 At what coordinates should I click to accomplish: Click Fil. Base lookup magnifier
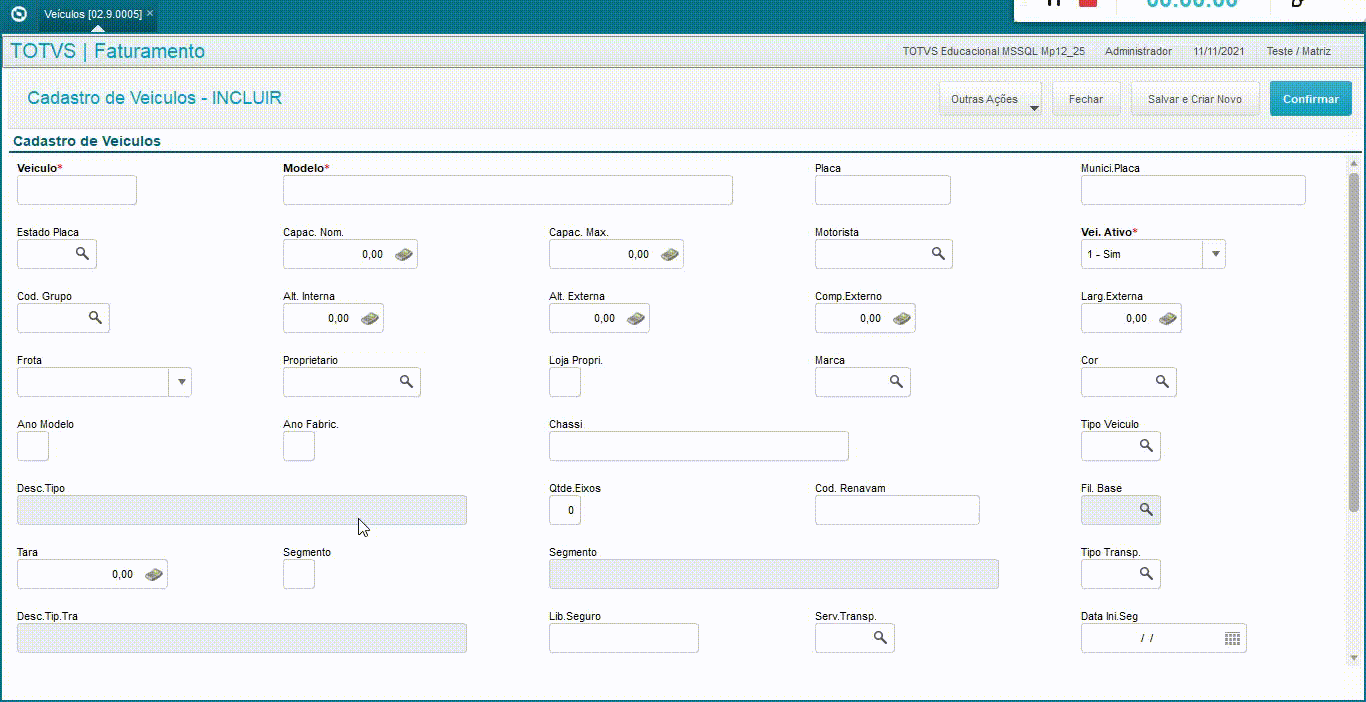(1147, 510)
